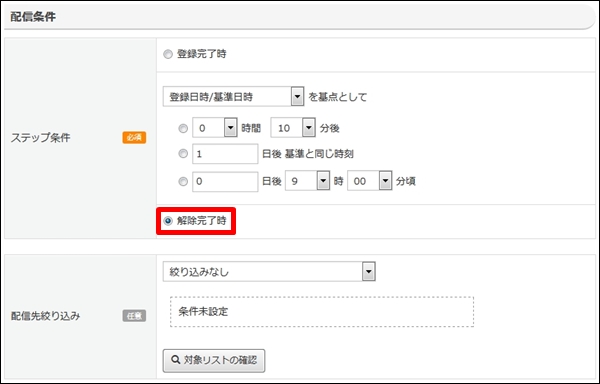The height and width of the screenshot is (384, 600).
Task: Click the ステップ条件 label
Action: coord(41,137)
